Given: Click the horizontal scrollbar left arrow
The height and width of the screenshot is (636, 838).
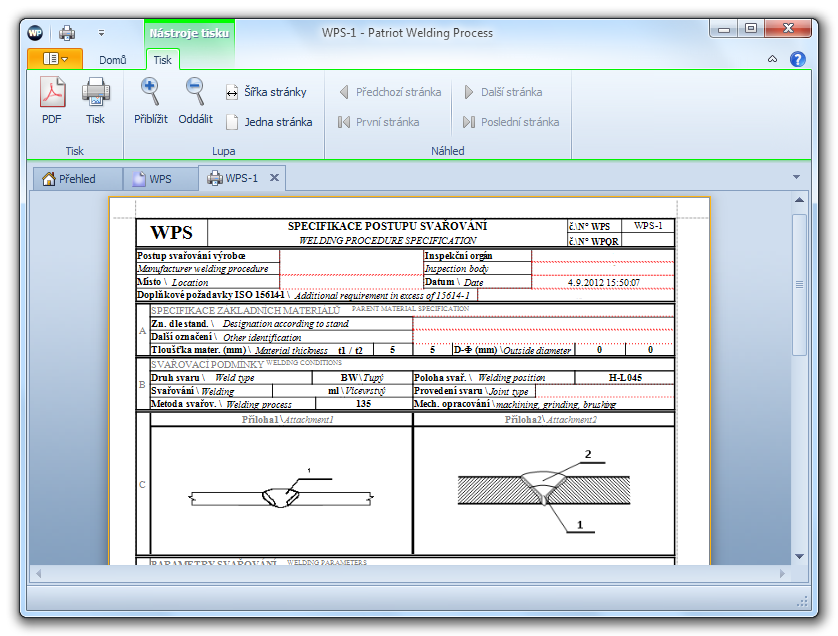Looking at the screenshot, I should (38, 573).
